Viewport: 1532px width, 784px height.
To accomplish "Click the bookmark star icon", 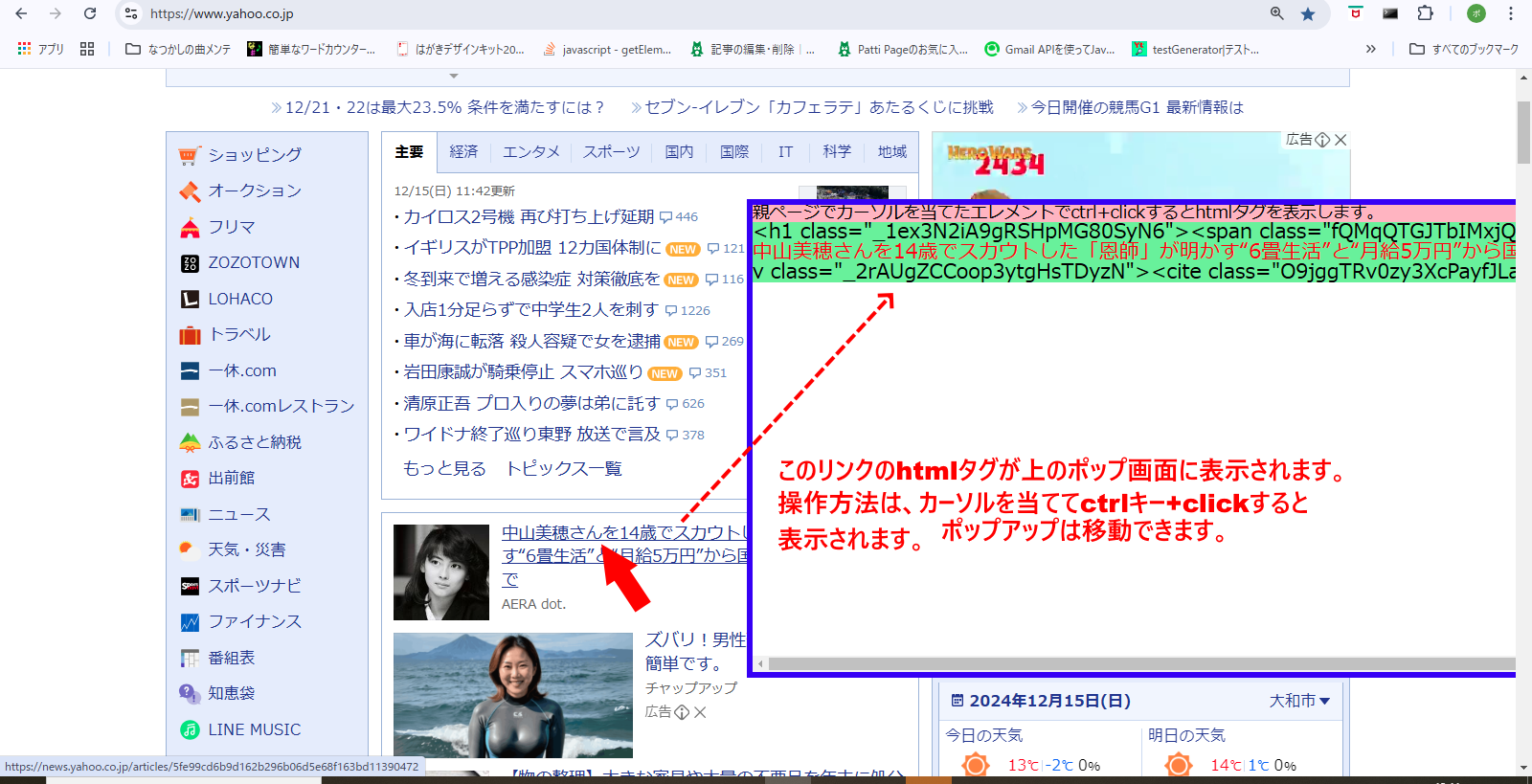I will [1308, 13].
